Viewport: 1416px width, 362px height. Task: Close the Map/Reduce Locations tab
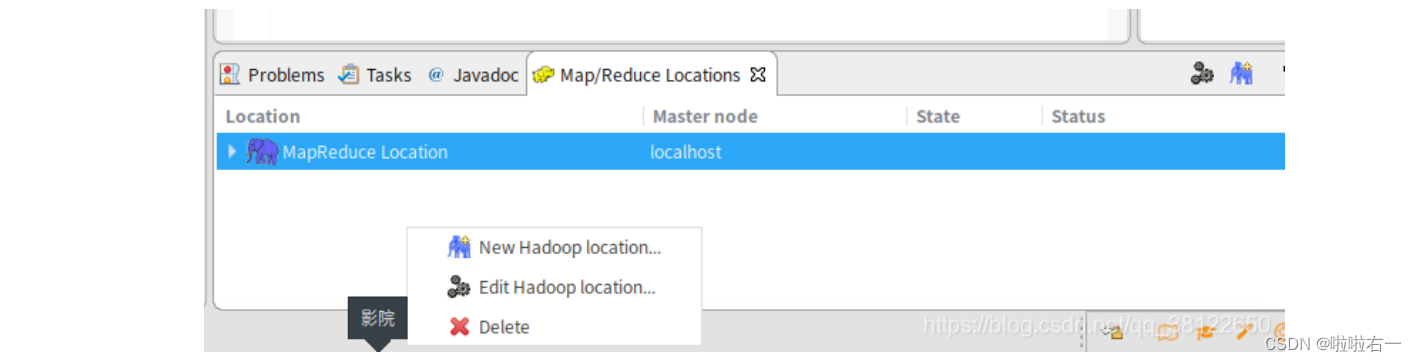[x=758, y=74]
